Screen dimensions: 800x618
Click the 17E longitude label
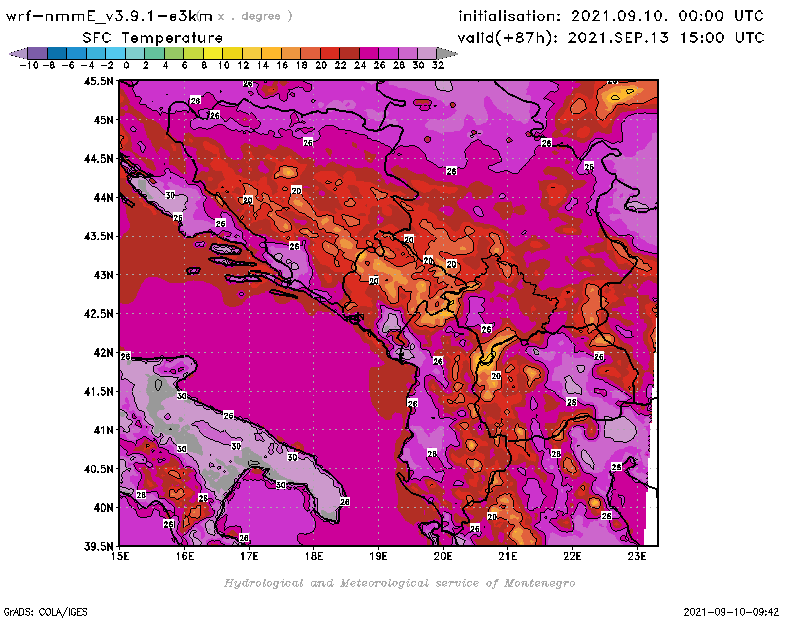pos(249,556)
